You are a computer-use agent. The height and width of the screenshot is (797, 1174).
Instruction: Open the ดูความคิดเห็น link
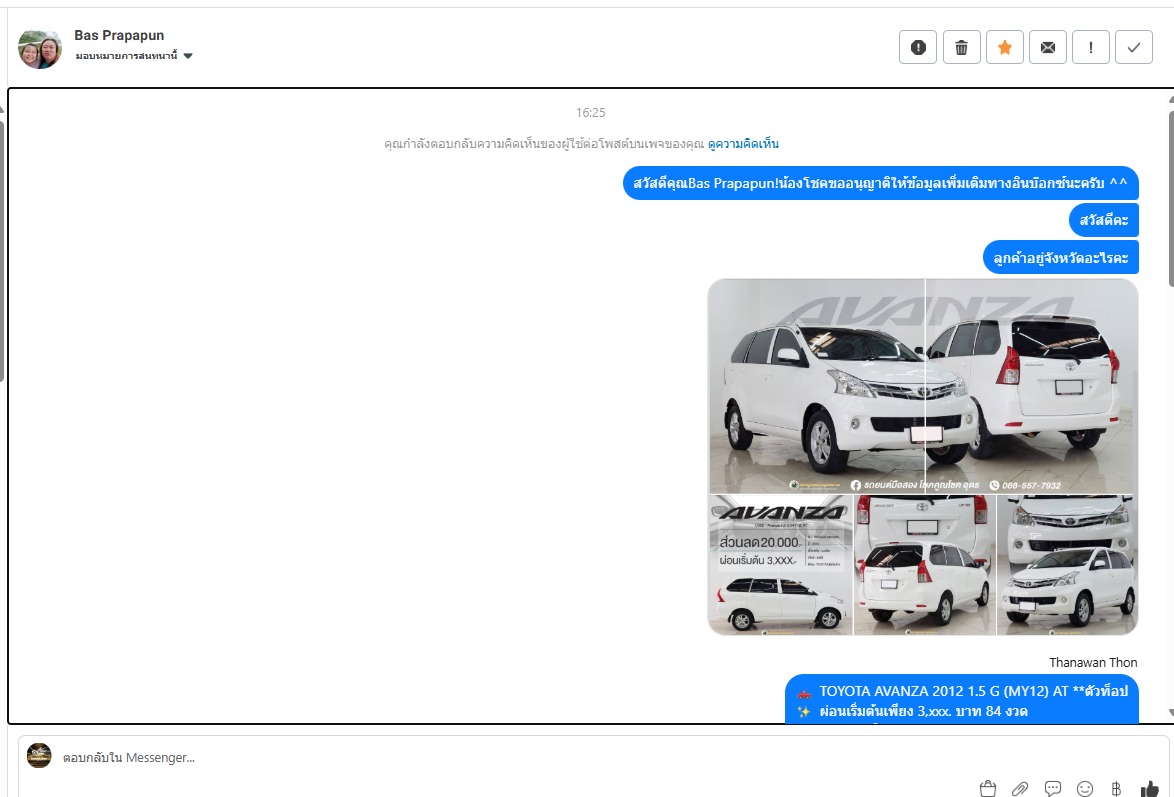[x=743, y=144]
